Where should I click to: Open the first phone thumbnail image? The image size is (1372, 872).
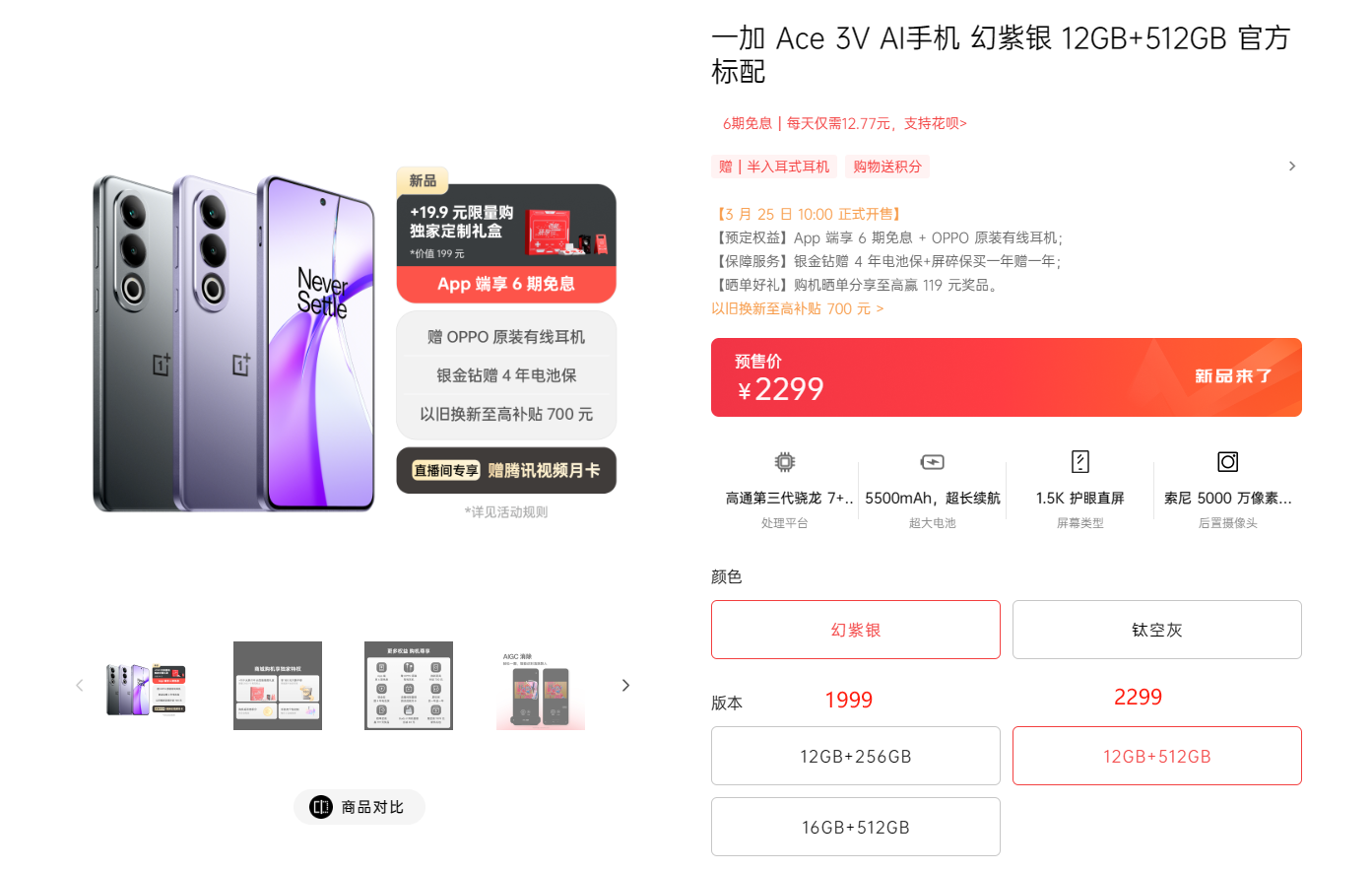[146, 686]
